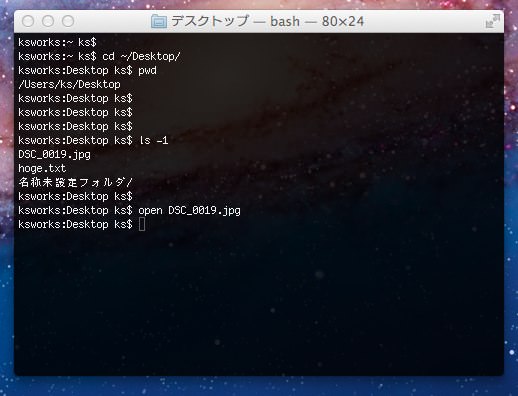518x396 pixels.
Task: Click the "open DSC_0019.jpg" command
Action: click(189, 211)
